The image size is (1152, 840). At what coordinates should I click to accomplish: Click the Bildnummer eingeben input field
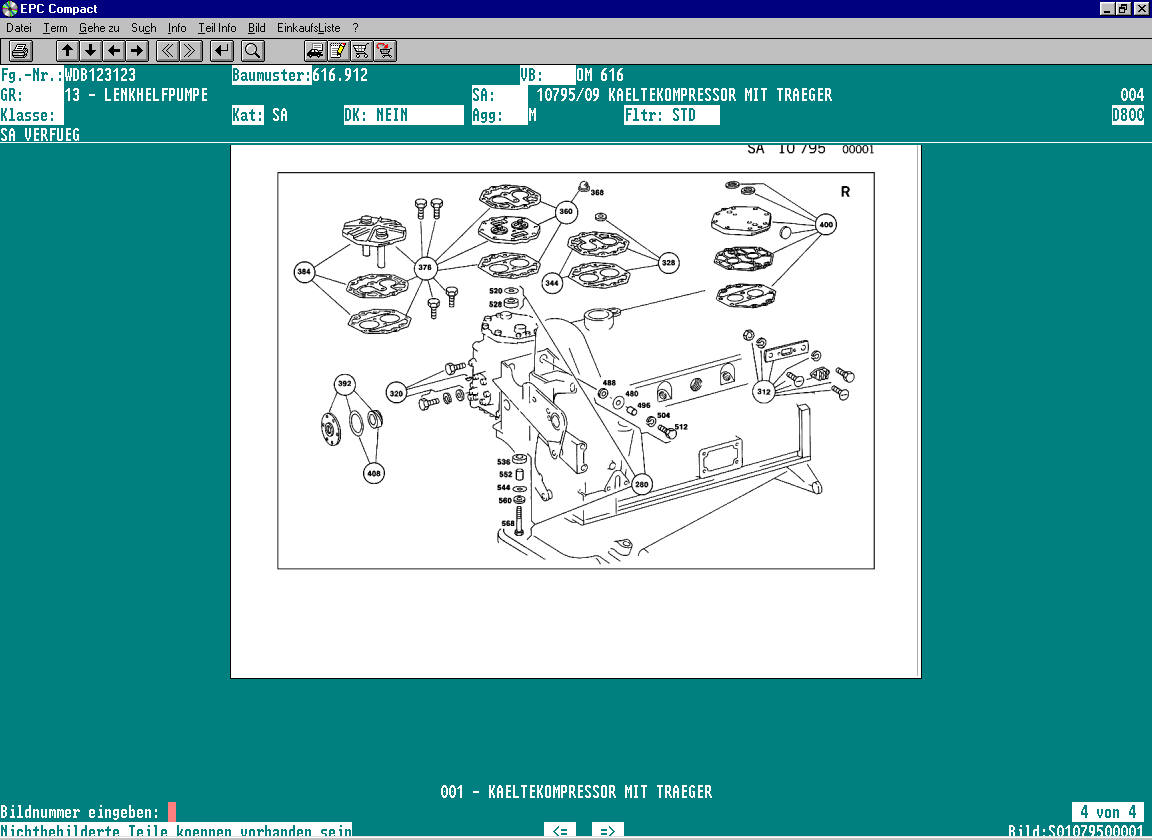coord(172,812)
